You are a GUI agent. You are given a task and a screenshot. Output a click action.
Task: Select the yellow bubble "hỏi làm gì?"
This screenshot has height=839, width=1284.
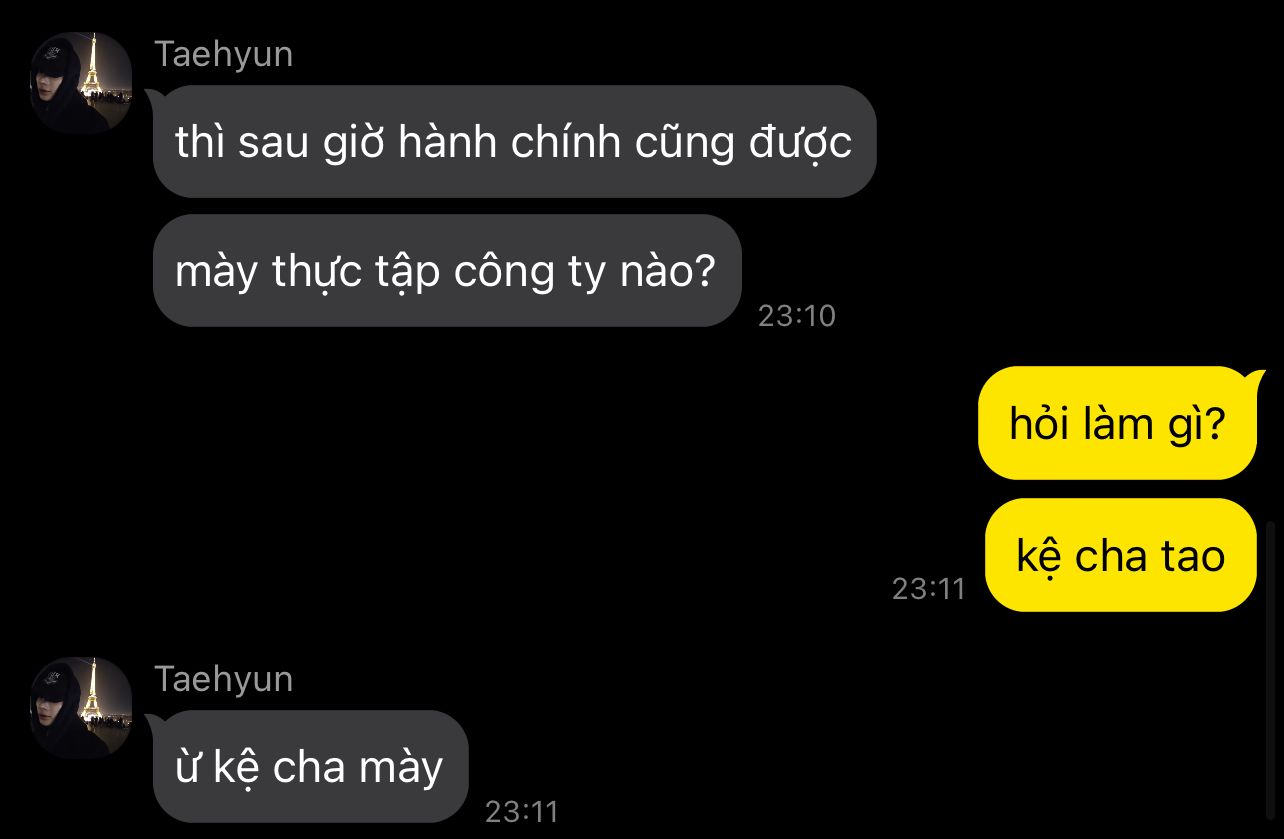coord(1118,423)
